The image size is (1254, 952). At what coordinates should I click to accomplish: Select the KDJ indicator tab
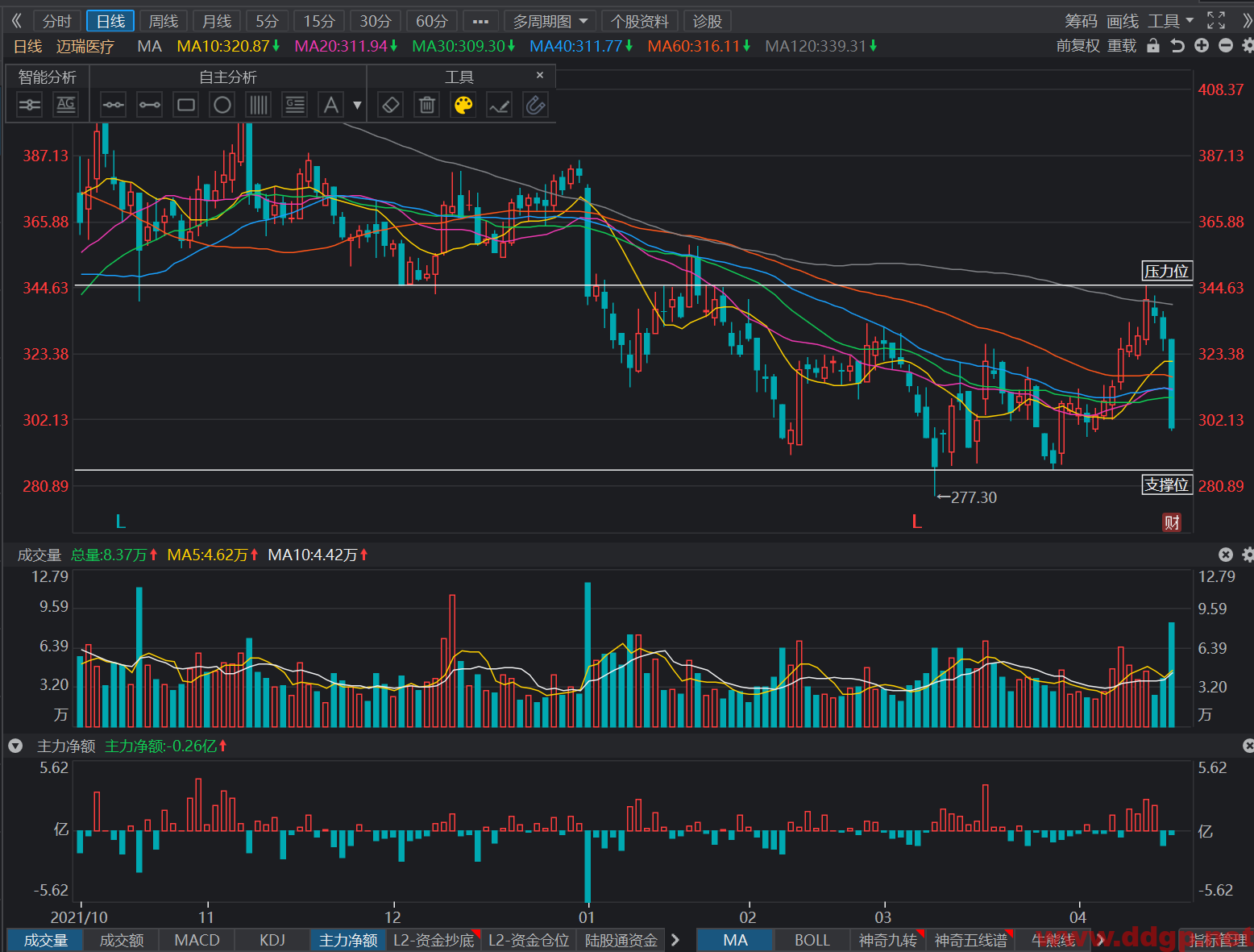click(272, 940)
